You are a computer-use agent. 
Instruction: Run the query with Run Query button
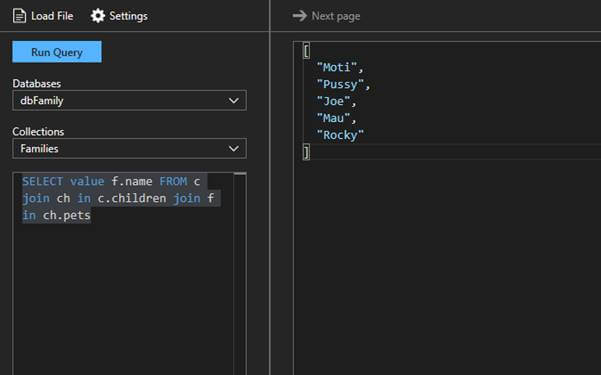click(x=57, y=52)
